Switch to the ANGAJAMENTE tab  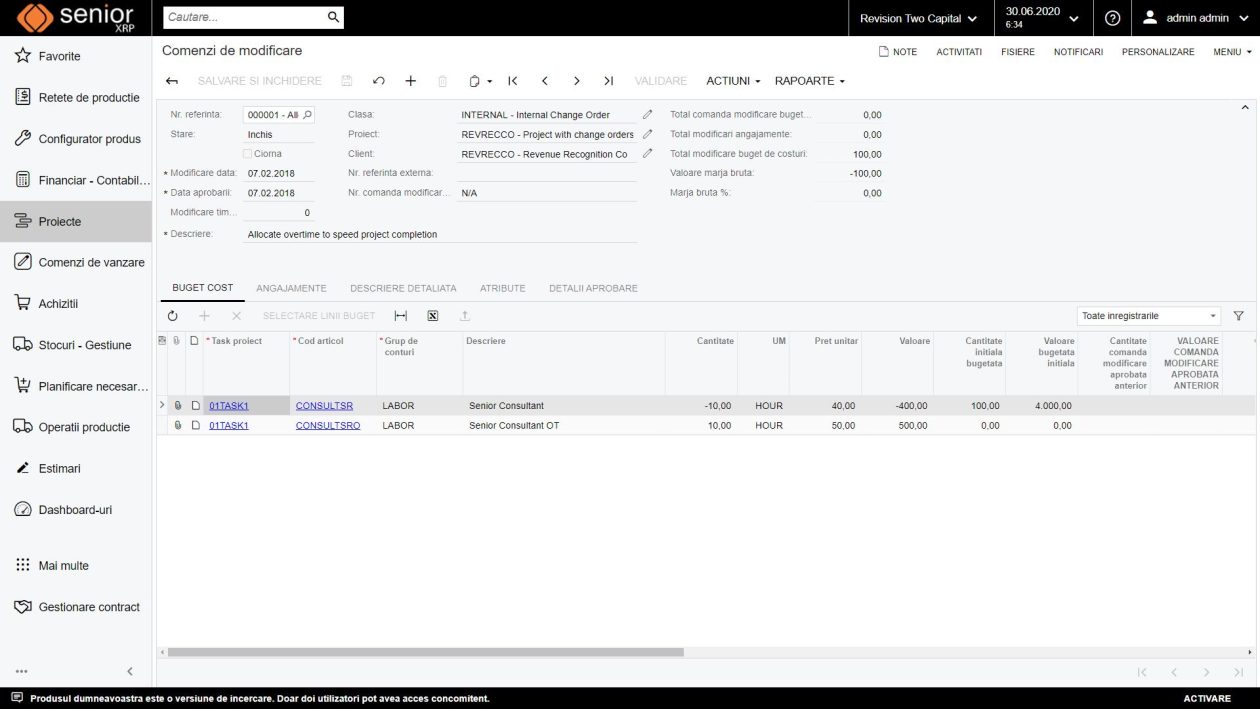(291, 288)
